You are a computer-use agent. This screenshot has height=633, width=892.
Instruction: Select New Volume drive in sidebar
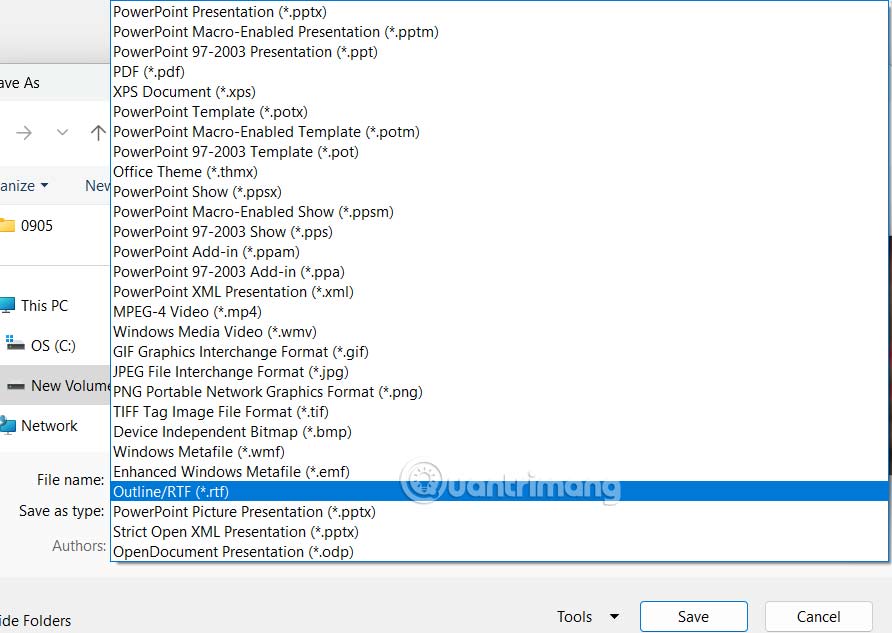[57, 386]
